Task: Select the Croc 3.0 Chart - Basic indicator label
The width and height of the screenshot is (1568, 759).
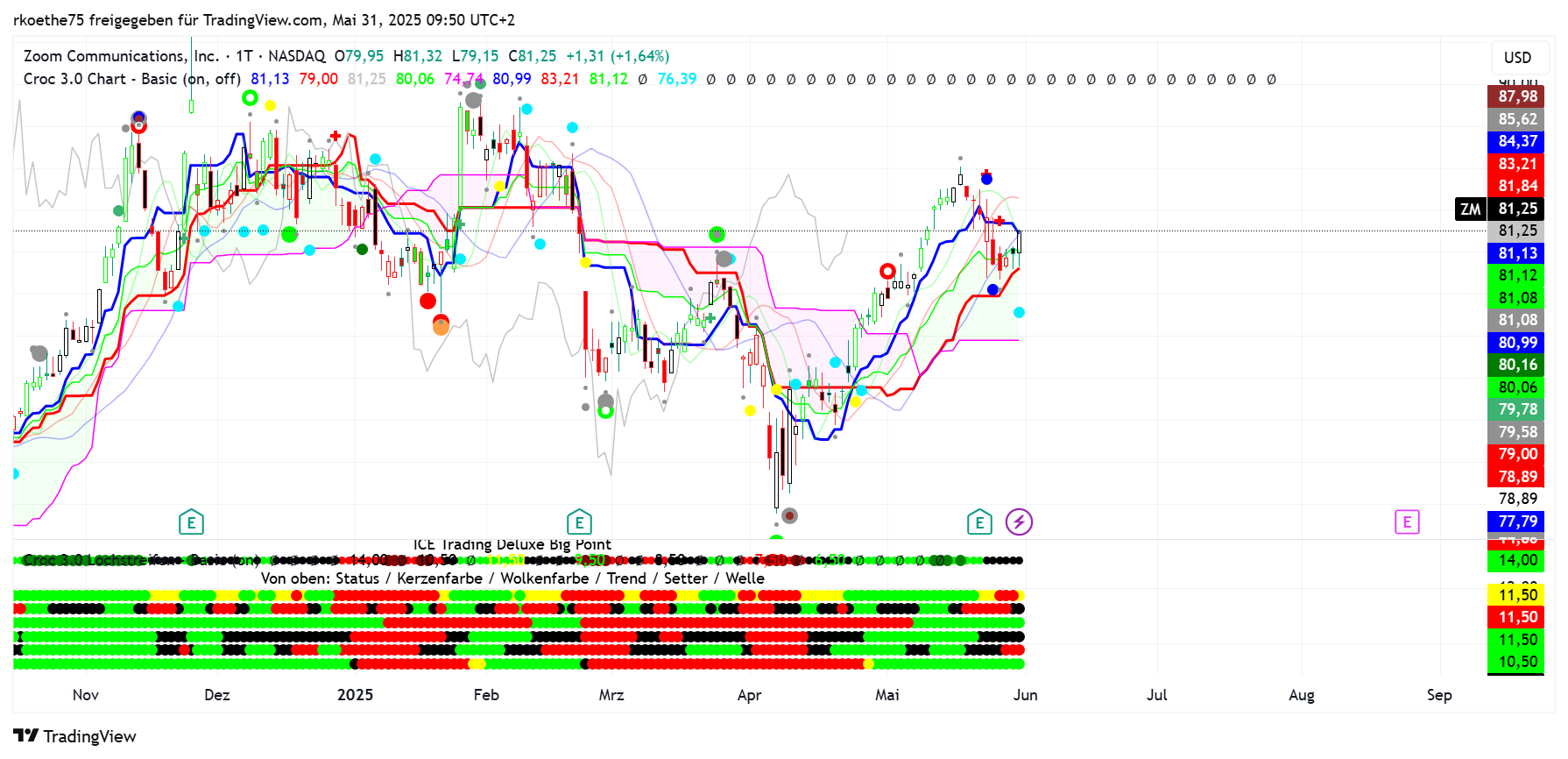Action: tap(131, 79)
